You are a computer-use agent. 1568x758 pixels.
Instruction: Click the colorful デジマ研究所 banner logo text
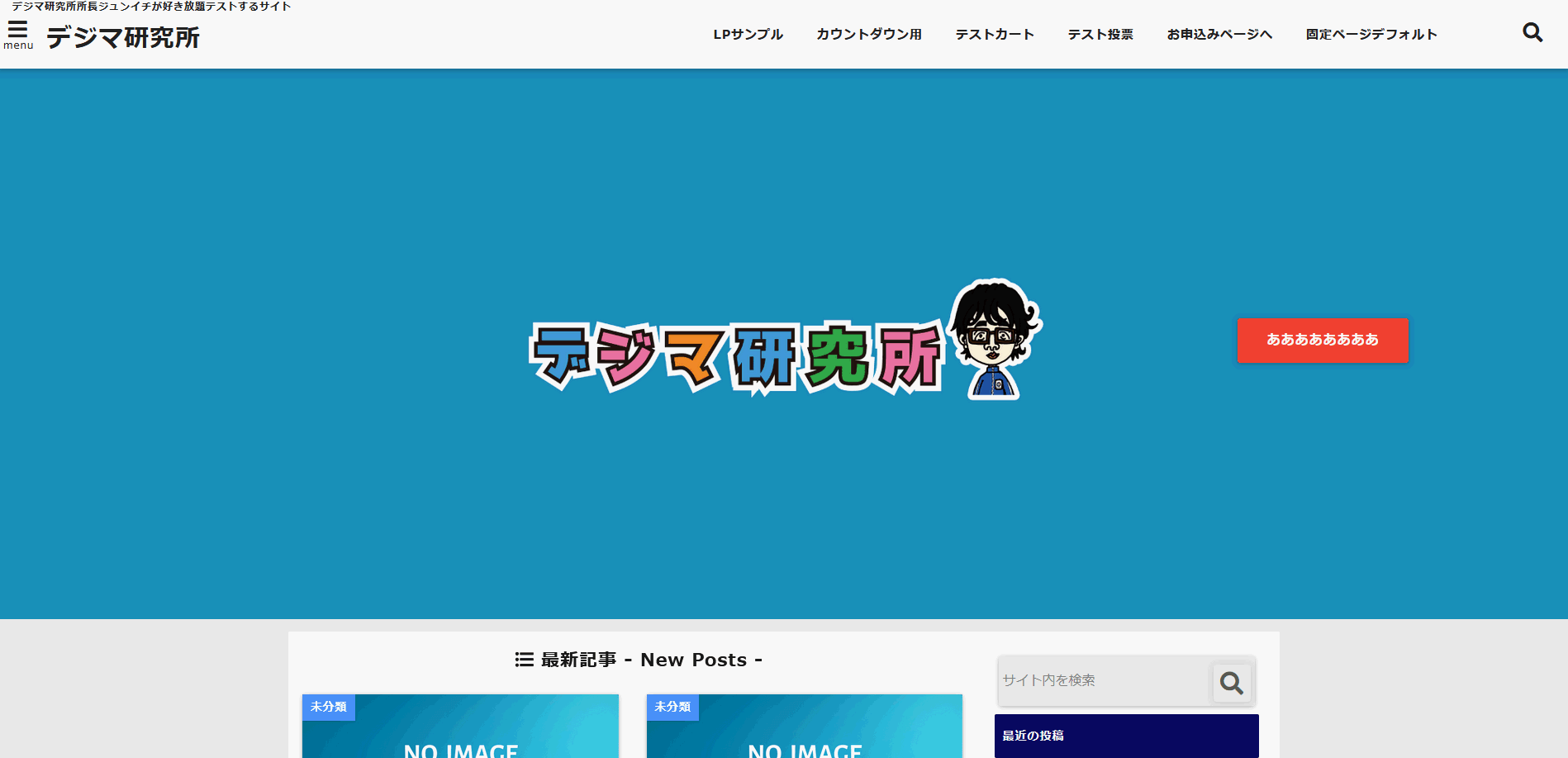(x=735, y=357)
